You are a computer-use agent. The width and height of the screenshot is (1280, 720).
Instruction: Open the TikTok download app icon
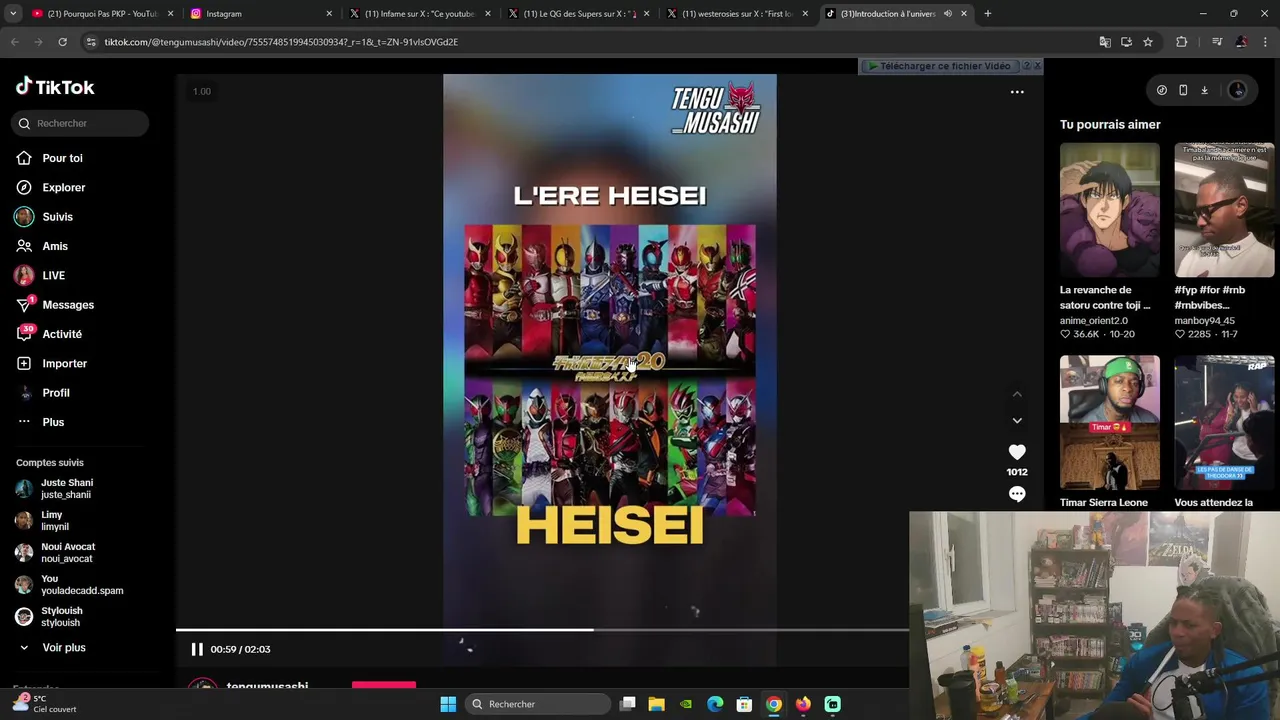1204,90
